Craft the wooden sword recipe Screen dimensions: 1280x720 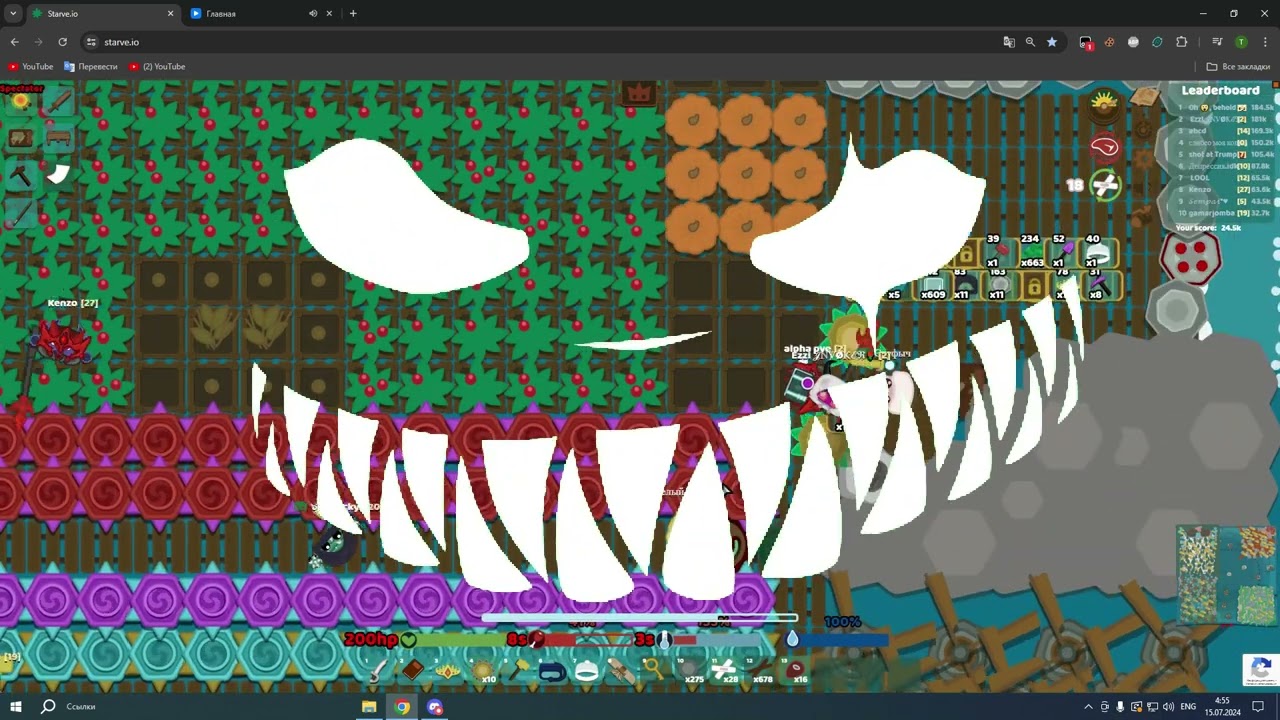[x=58, y=101]
